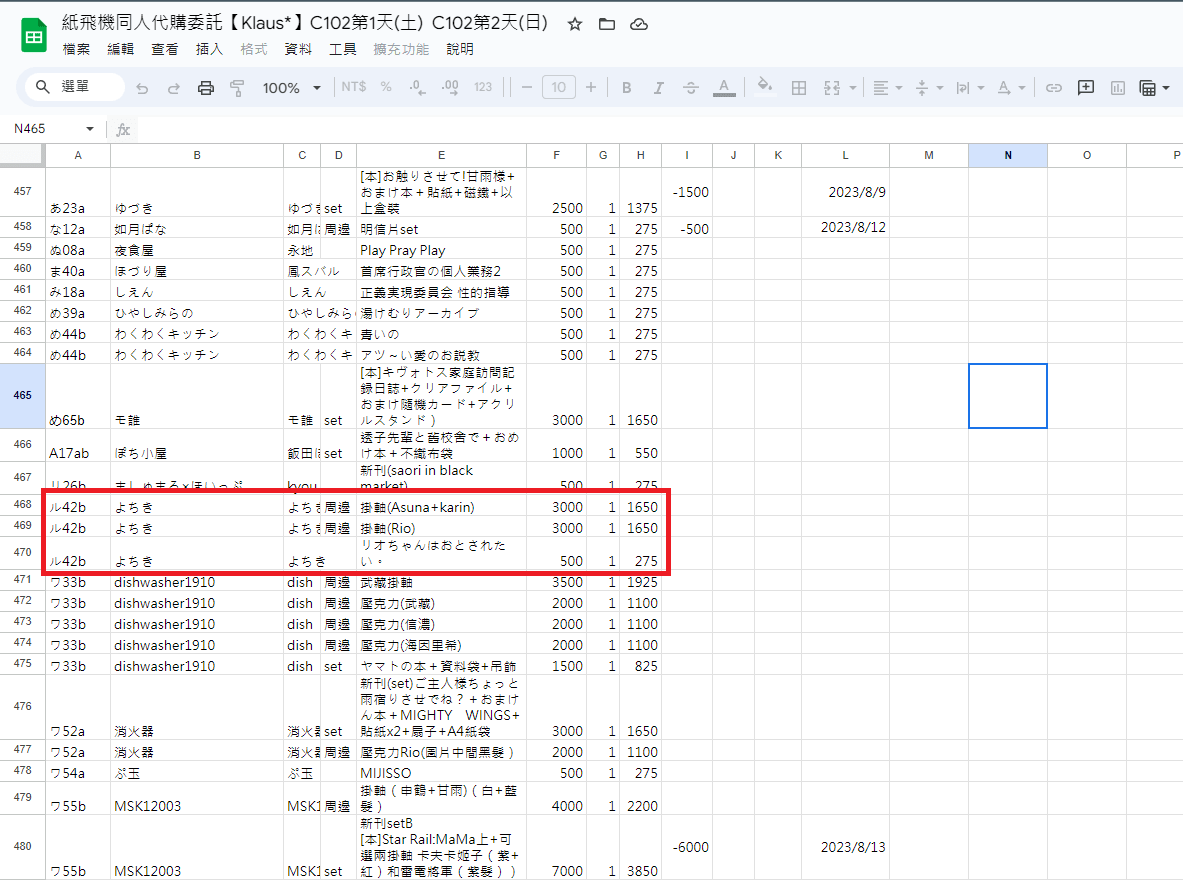Open the 100% zoom dropdown
Image resolution: width=1183 pixels, height=880 pixels.
coord(291,88)
